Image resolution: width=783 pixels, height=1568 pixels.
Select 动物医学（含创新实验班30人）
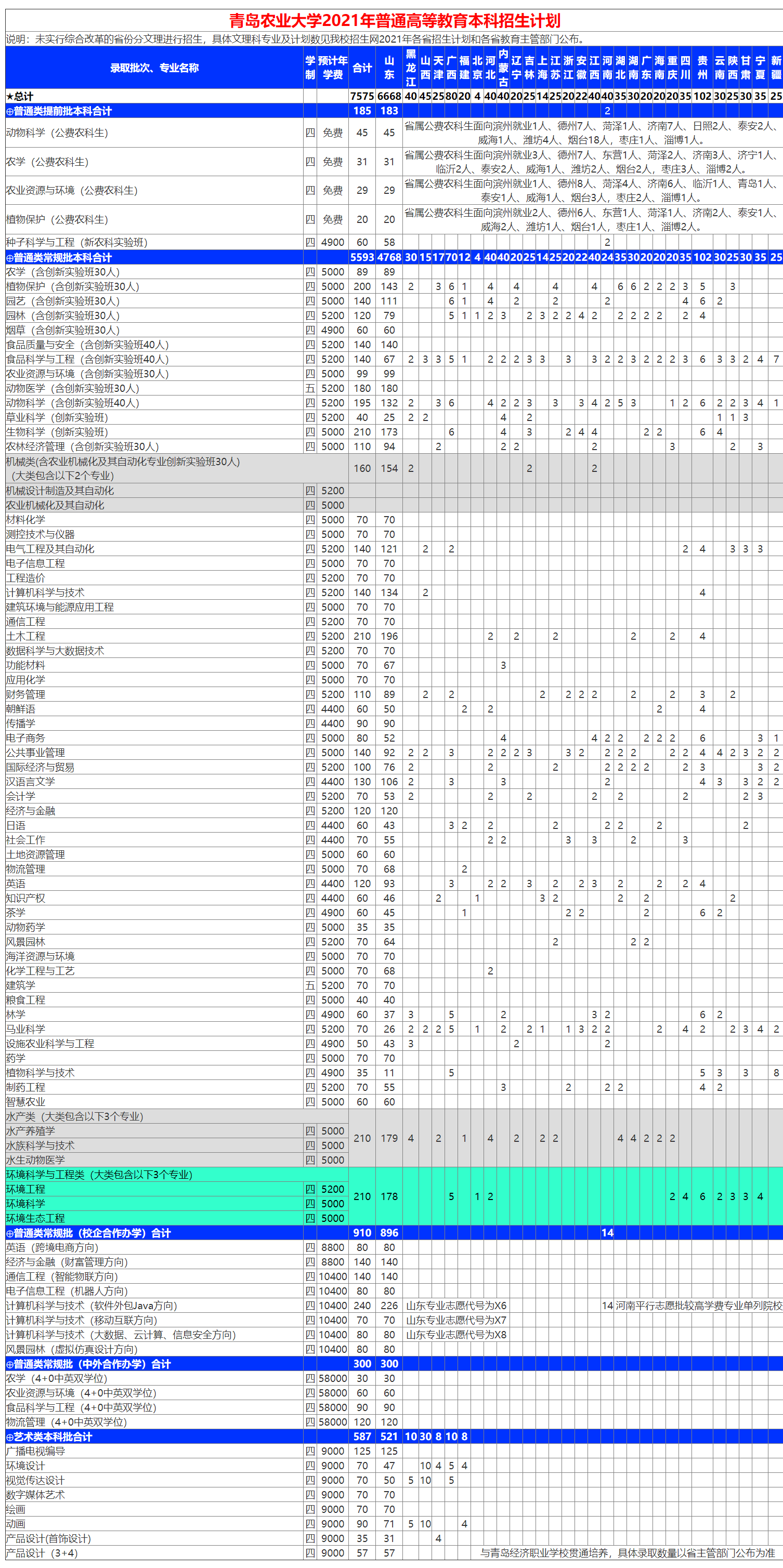click(x=394, y=388)
